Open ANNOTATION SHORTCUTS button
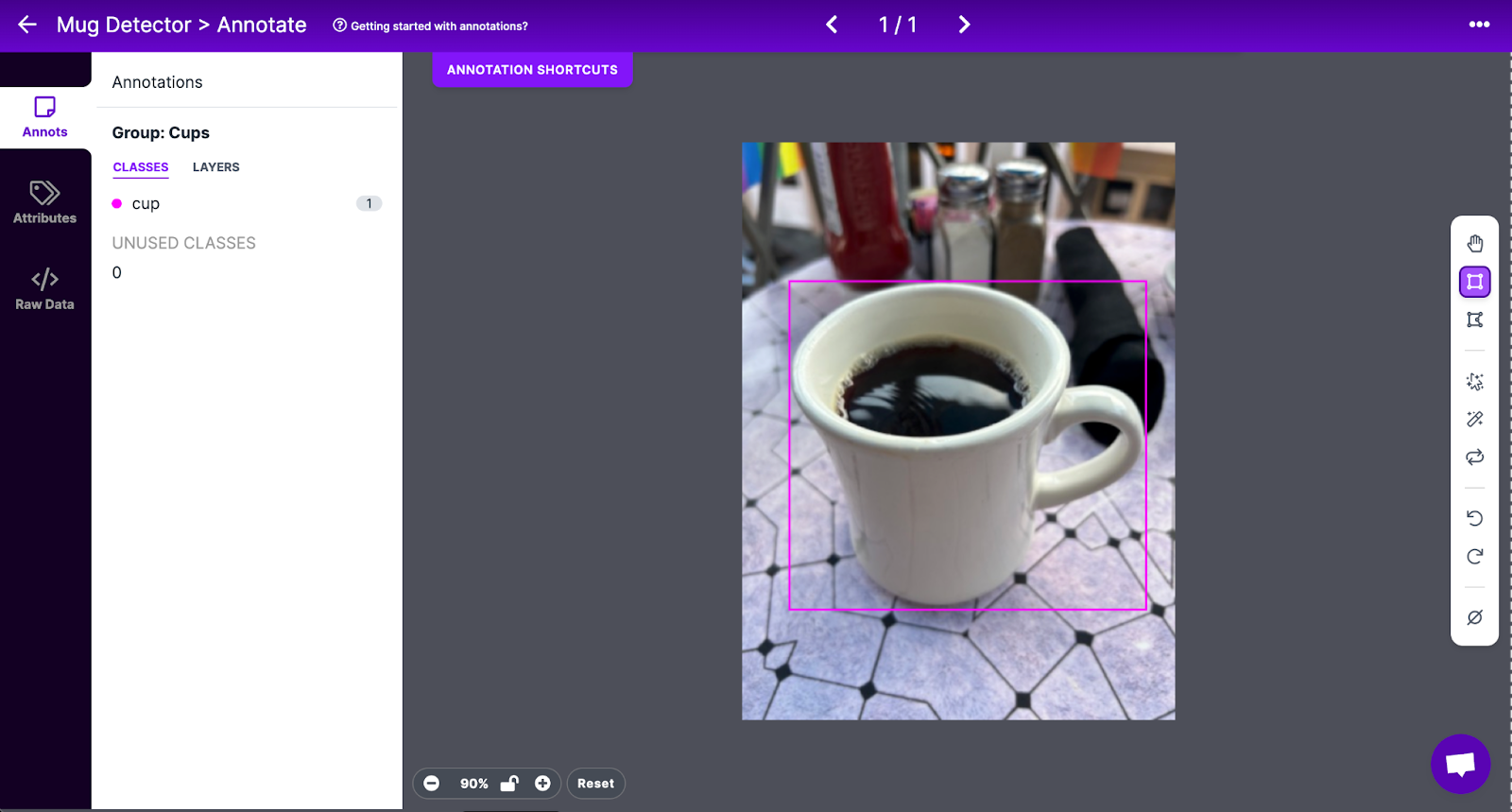The height and width of the screenshot is (812, 1512). tap(532, 70)
